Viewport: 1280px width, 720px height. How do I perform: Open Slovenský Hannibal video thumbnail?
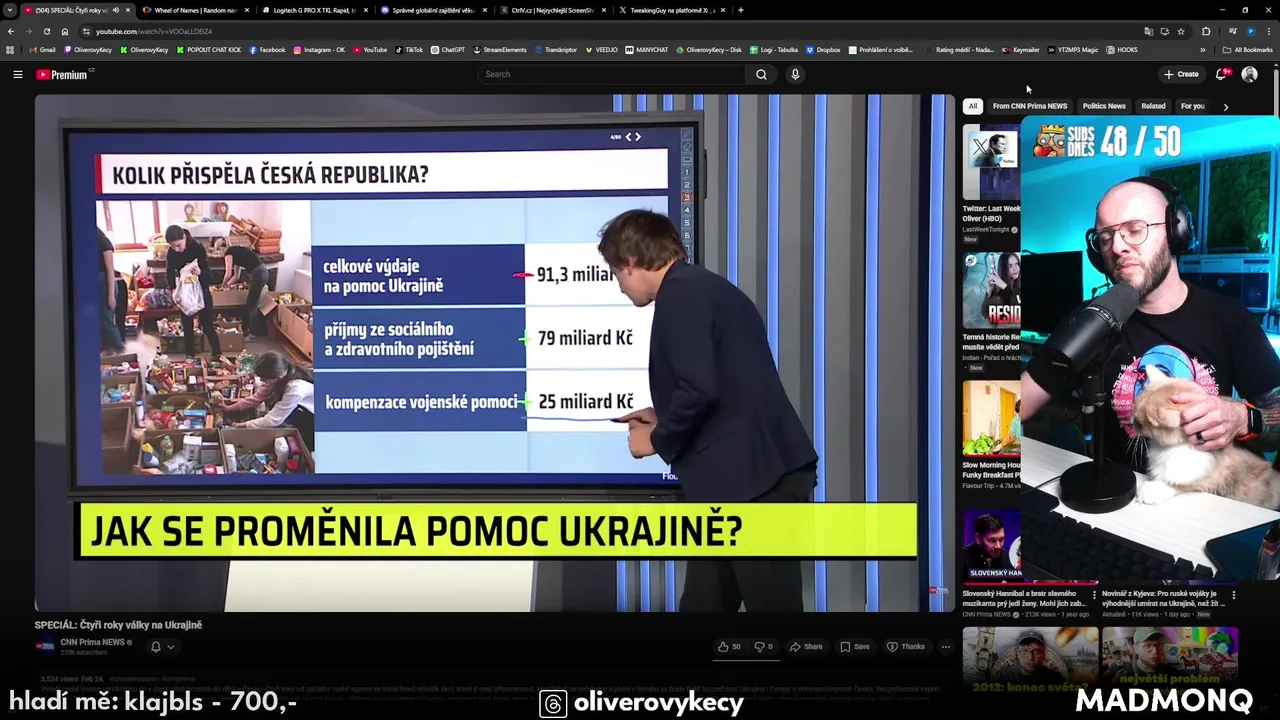point(1029,546)
